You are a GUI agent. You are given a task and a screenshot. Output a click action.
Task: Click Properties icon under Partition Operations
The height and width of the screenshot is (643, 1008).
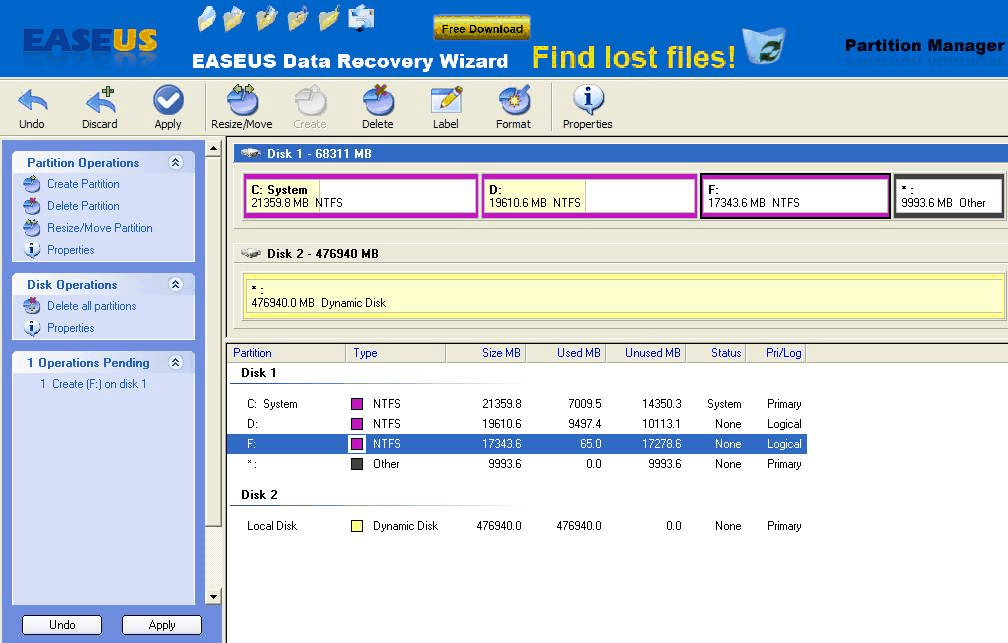(x=32, y=250)
